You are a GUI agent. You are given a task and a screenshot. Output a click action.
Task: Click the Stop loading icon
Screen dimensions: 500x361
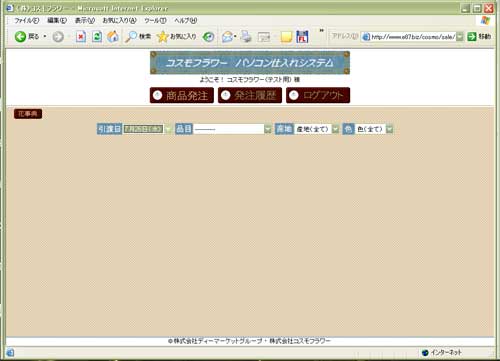point(80,37)
